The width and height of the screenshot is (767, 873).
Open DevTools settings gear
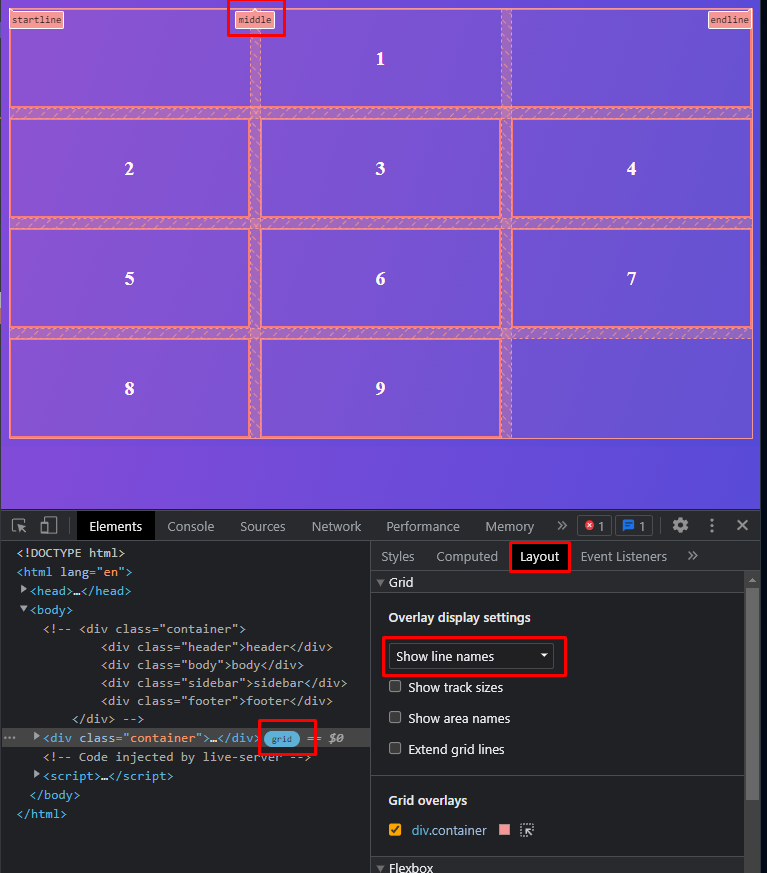pos(680,525)
